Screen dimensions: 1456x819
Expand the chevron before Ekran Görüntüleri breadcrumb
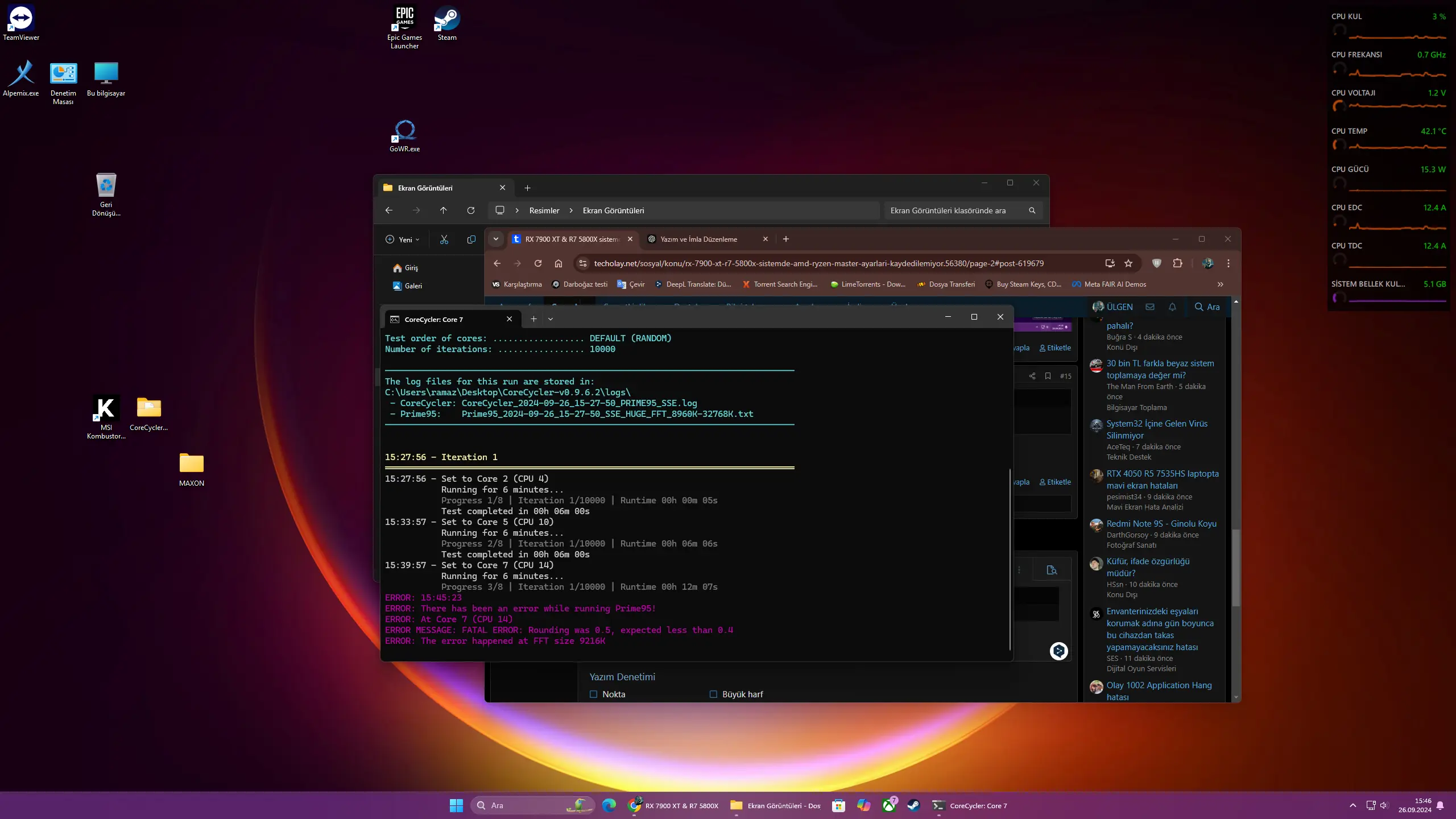coord(571,210)
